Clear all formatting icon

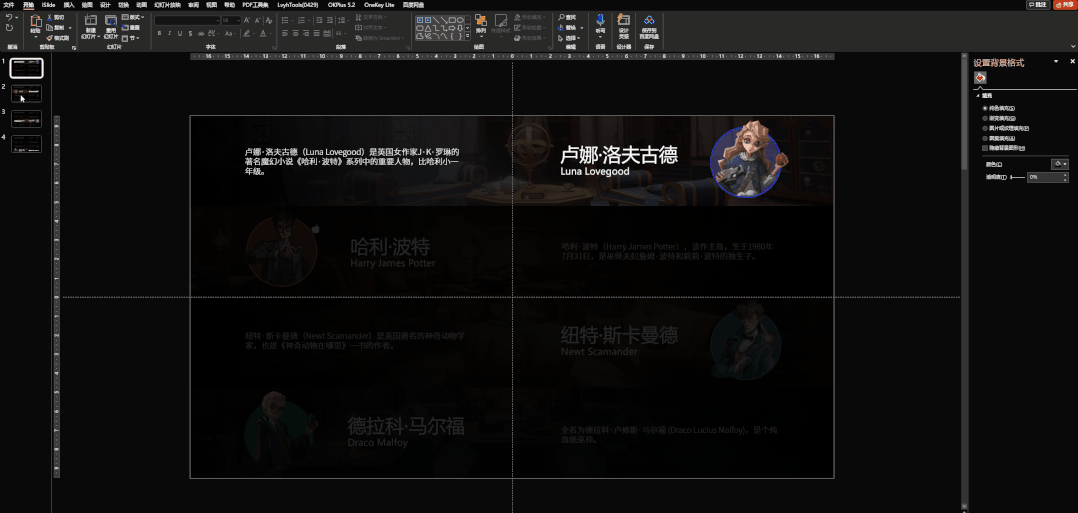(x=269, y=21)
